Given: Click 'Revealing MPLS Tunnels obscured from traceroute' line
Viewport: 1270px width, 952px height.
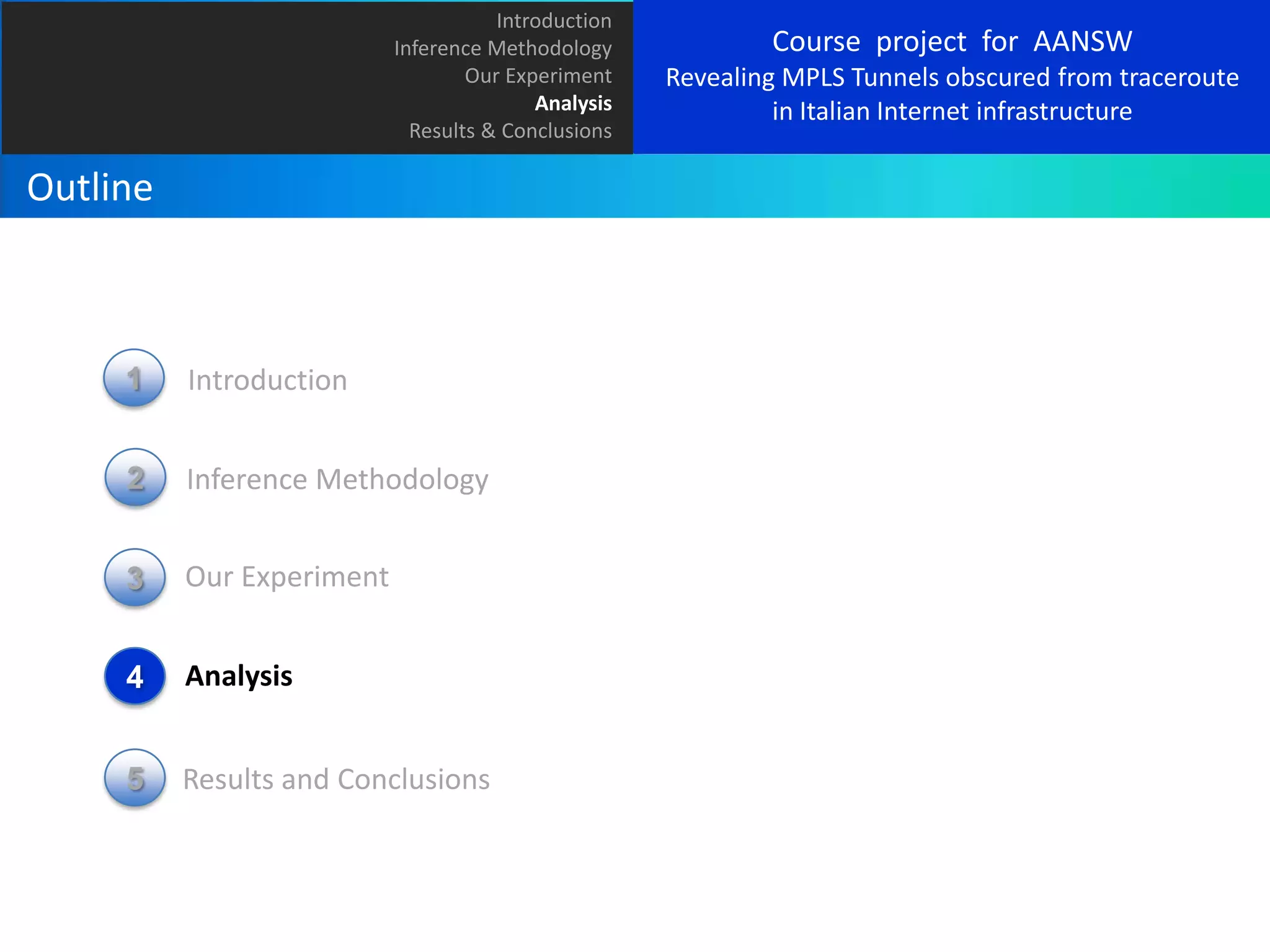Looking at the screenshot, I should pyautogui.click(x=952, y=77).
